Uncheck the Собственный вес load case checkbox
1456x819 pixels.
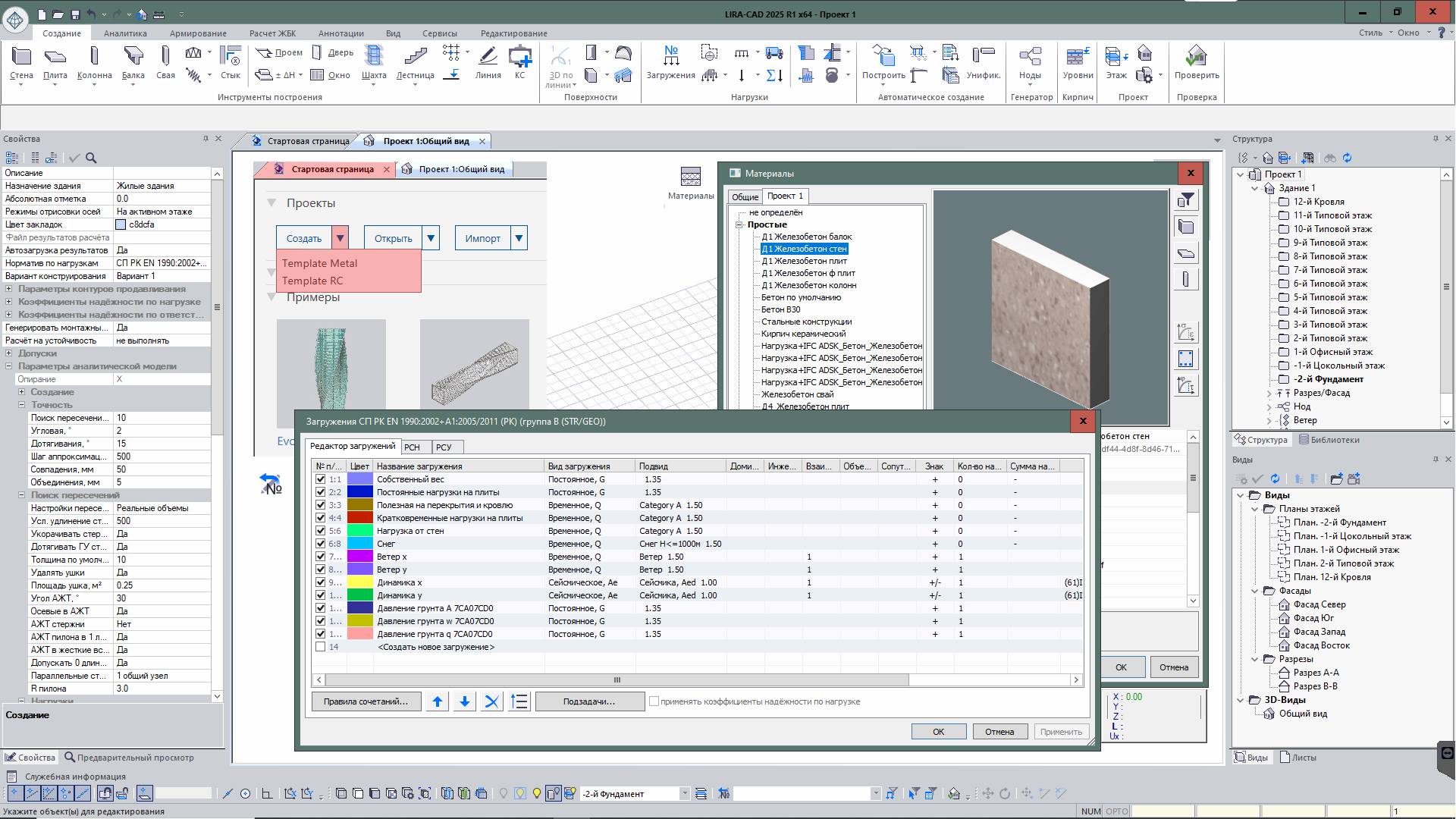coord(321,479)
